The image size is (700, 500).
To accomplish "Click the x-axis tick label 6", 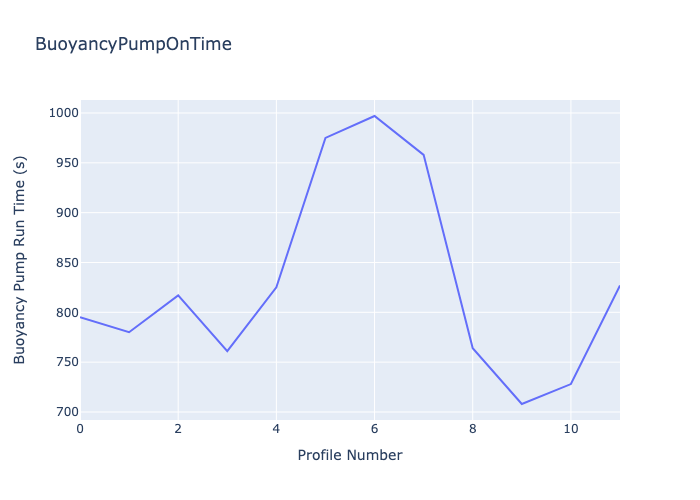I will 375,429.
